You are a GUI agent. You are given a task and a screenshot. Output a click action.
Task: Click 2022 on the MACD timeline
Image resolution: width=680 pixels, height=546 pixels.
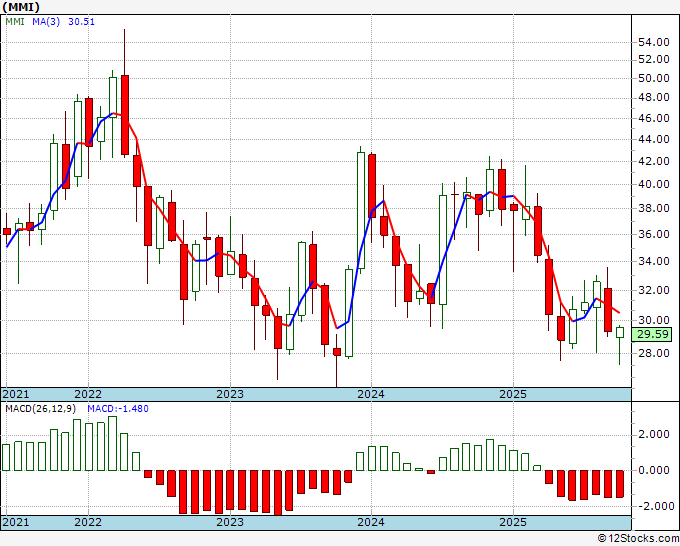88,522
